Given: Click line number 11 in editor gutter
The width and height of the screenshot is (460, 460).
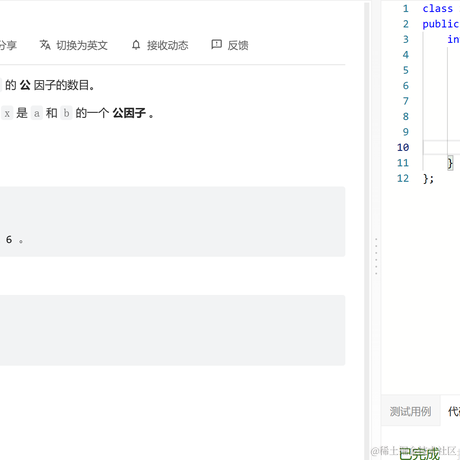Looking at the screenshot, I should [x=403, y=163].
